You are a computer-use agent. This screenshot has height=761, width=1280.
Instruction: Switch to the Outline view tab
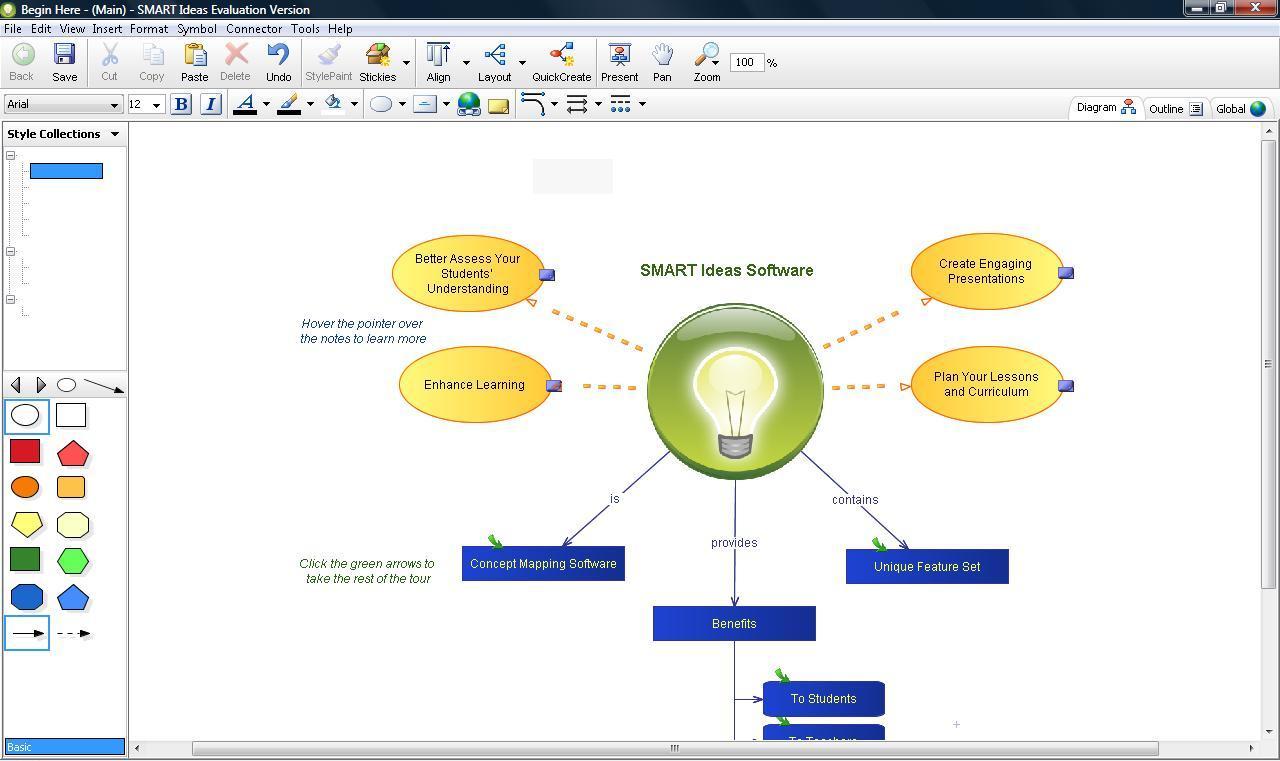(1175, 109)
